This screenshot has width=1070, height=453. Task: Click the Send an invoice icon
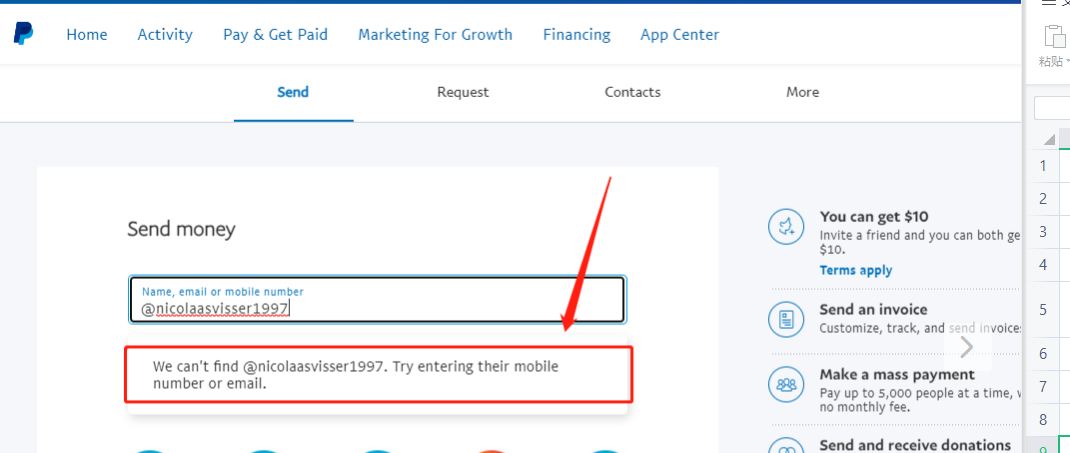pyautogui.click(x=786, y=319)
